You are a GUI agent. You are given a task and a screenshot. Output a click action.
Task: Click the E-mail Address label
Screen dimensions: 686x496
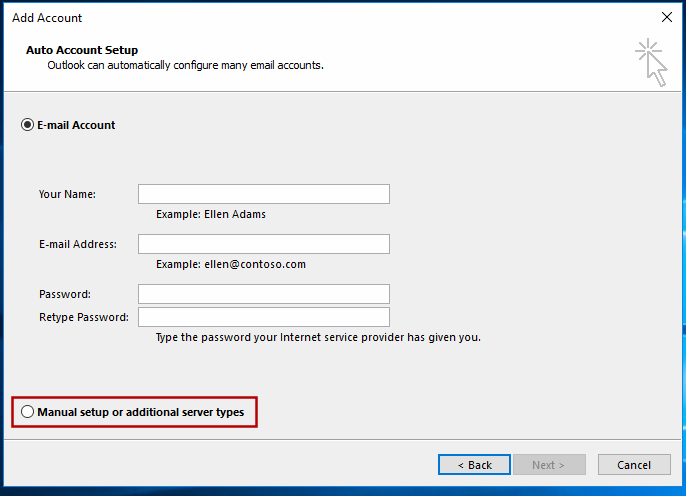(78, 244)
